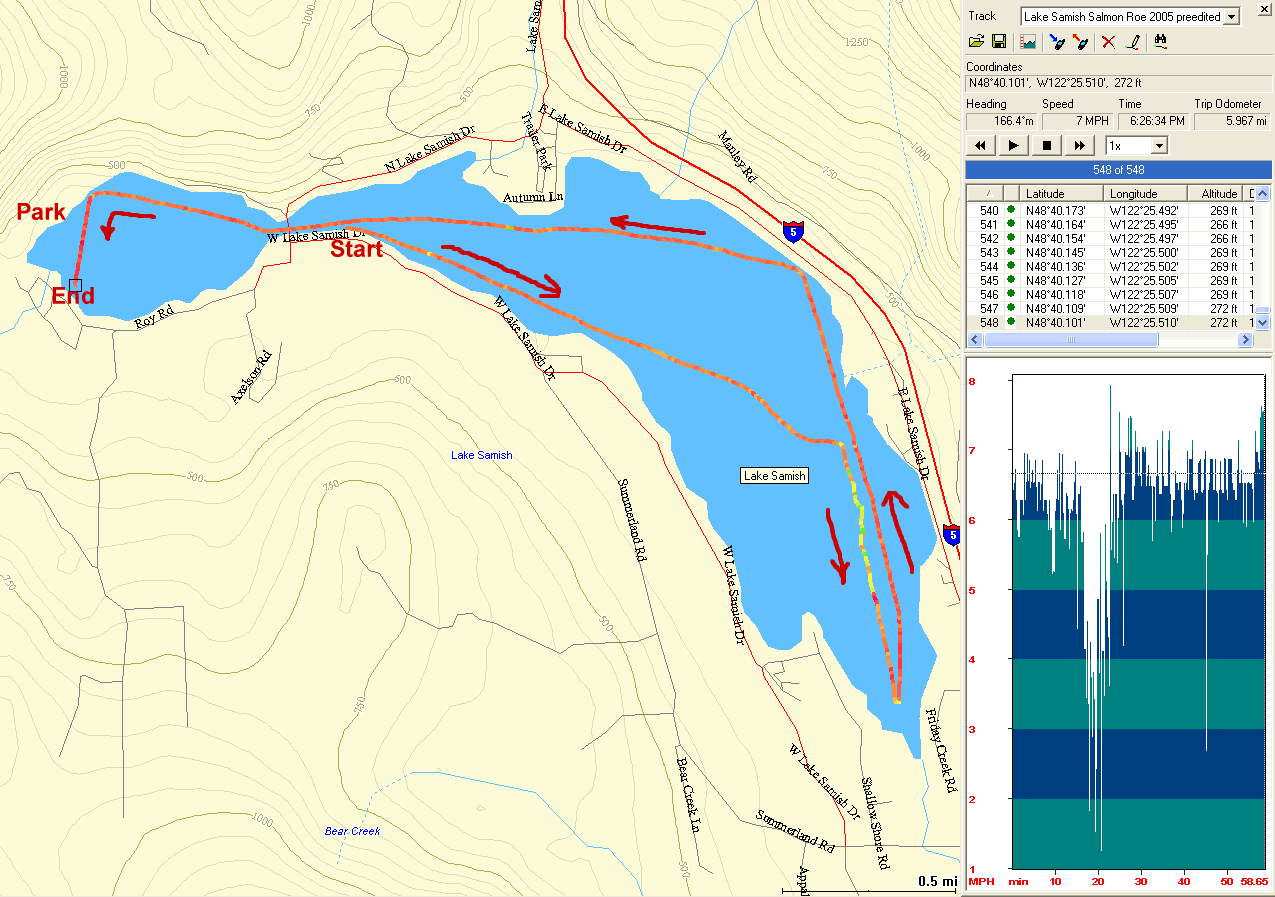The image size is (1275, 897).
Task: Click the blue-arrow GPS device transfer icon
Action: click(1057, 42)
